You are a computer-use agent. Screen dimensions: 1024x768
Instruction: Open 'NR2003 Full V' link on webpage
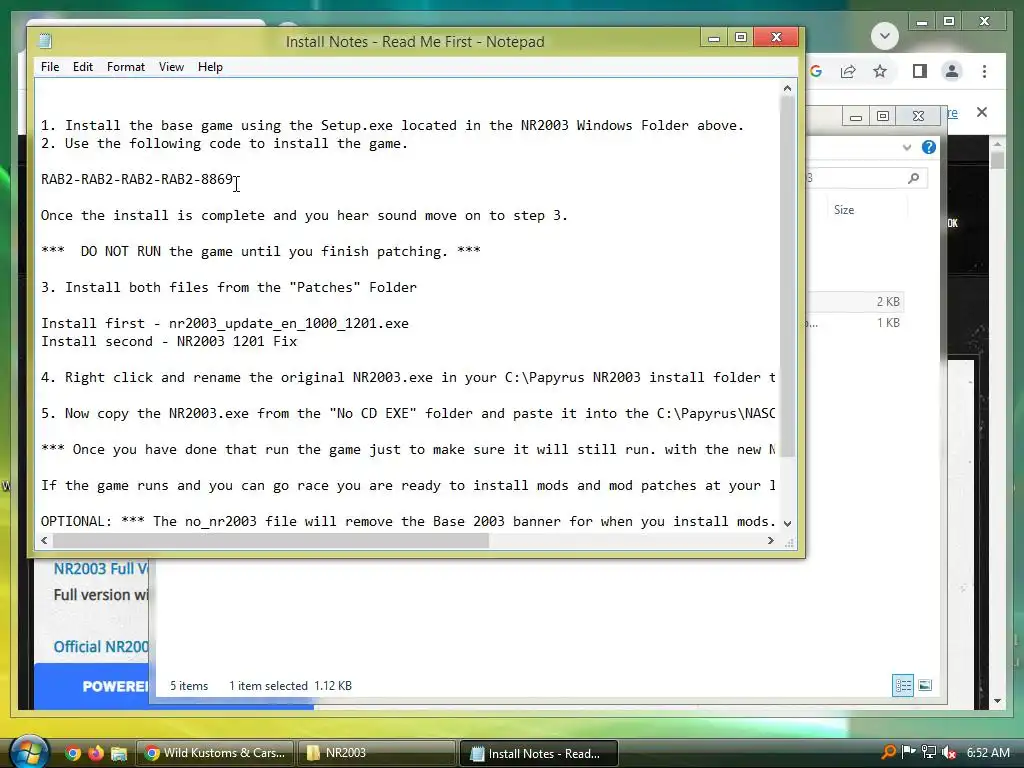tap(101, 569)
